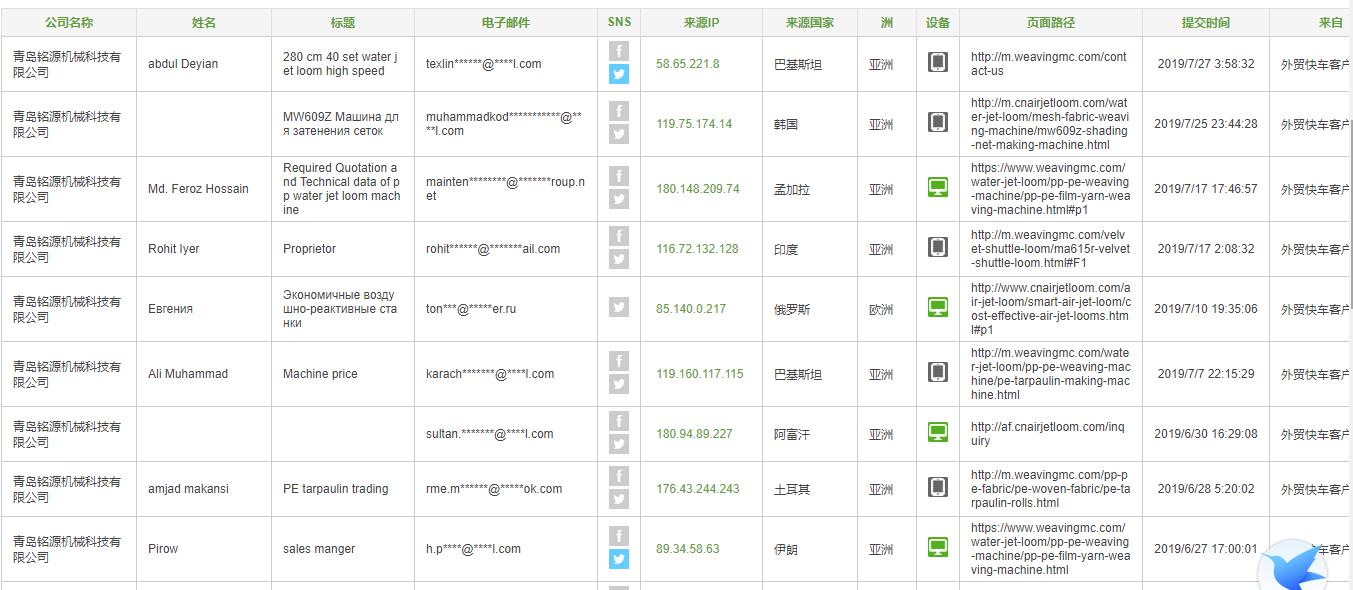Click IP address 85.140.0.217
This screenshot has height=590, width=1353.
point(690,309)
